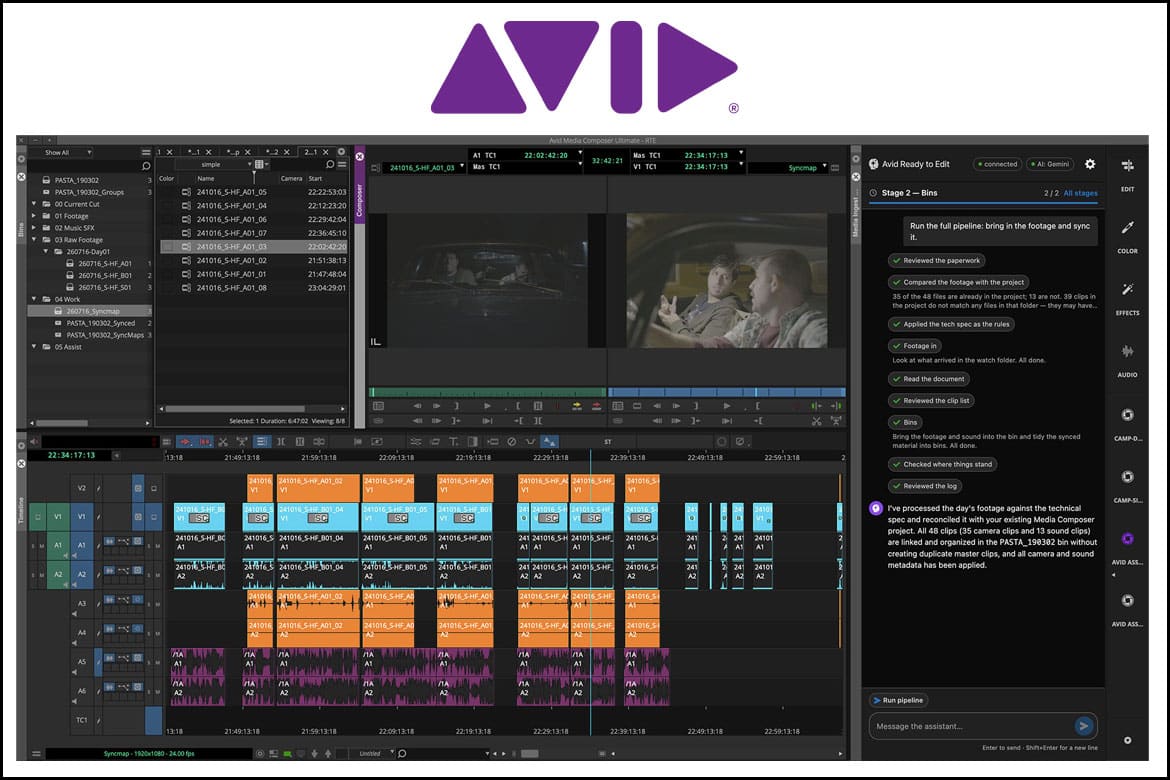Open Avid Ready to Edit settings gear
Viewport: 1170px width, 780px height.
(1089, 163)
